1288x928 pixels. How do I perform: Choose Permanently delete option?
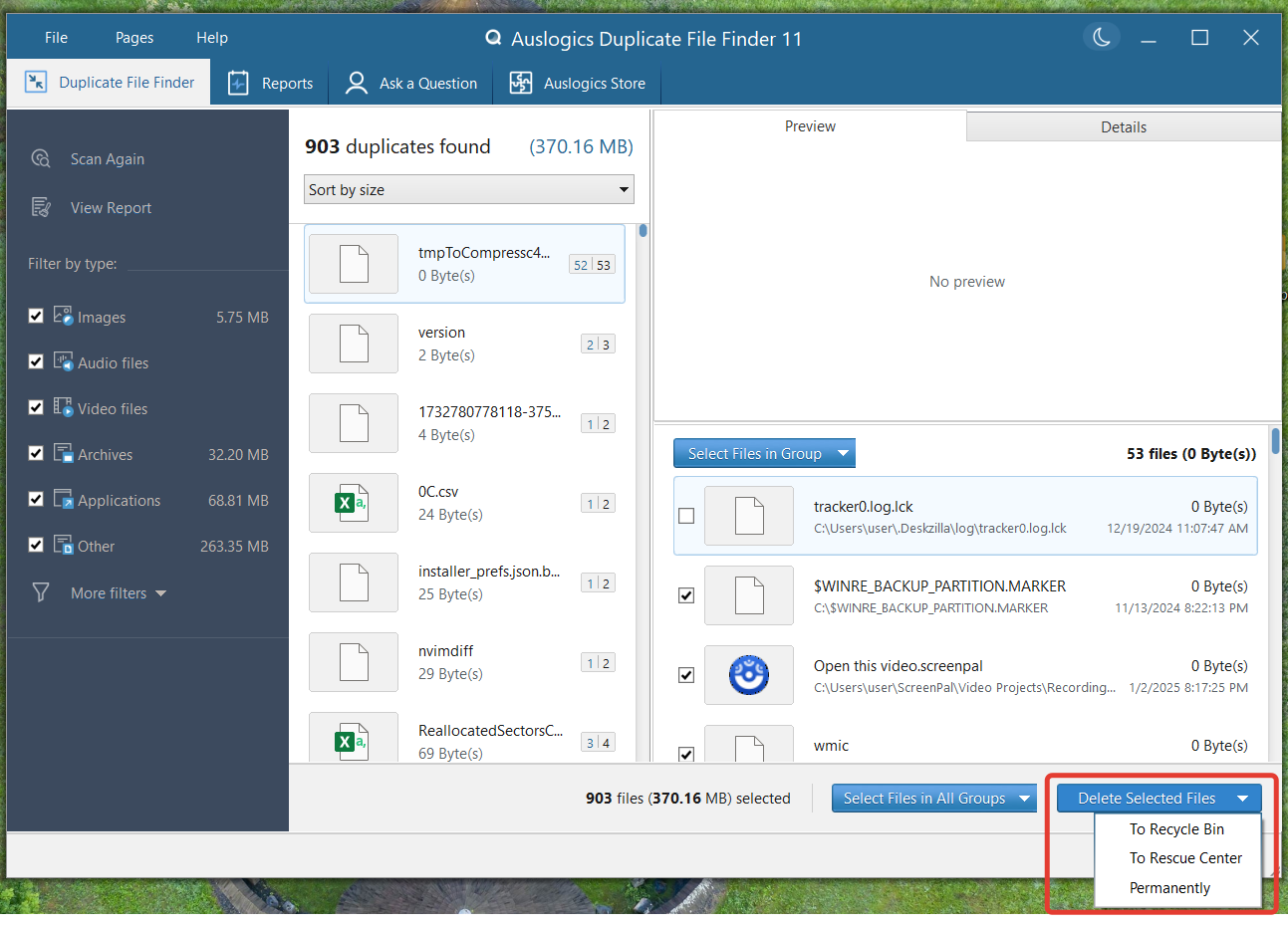1177,888
